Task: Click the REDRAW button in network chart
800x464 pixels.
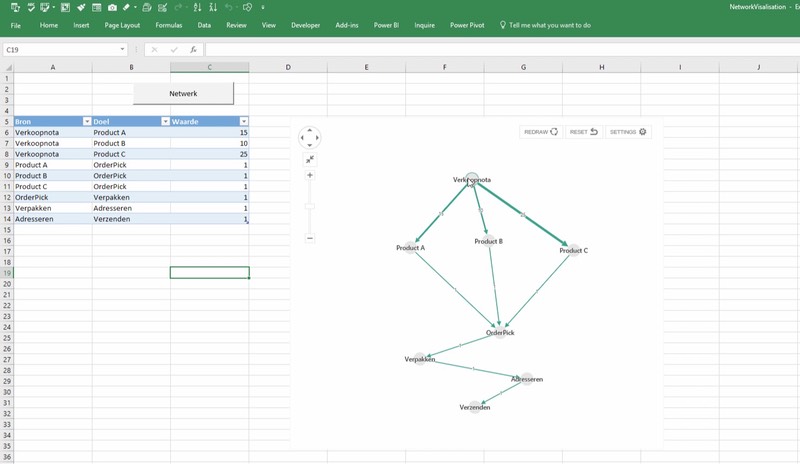Action: pos(541,132)
